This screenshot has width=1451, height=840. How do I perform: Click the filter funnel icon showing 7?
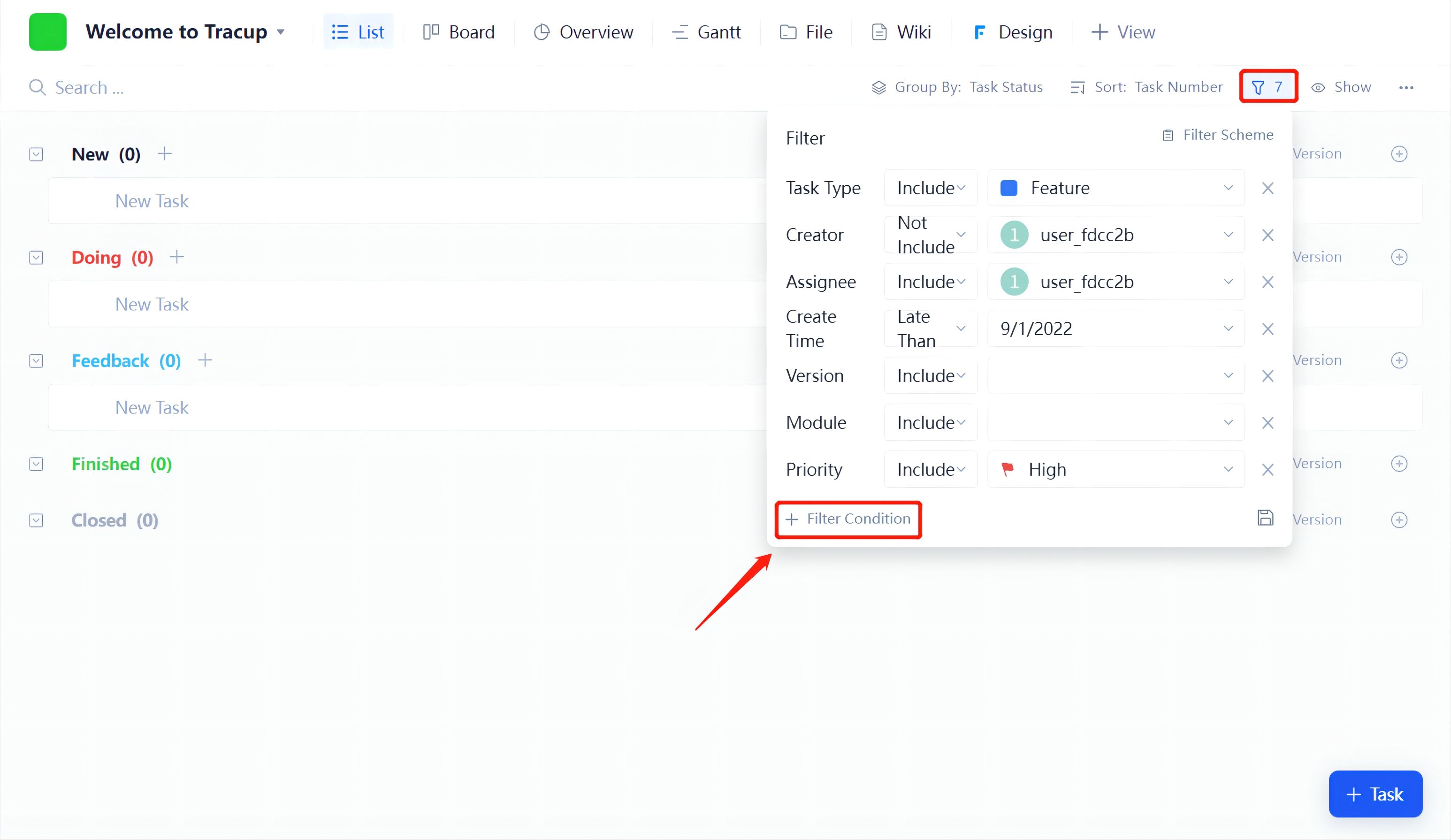(1267, 87)
